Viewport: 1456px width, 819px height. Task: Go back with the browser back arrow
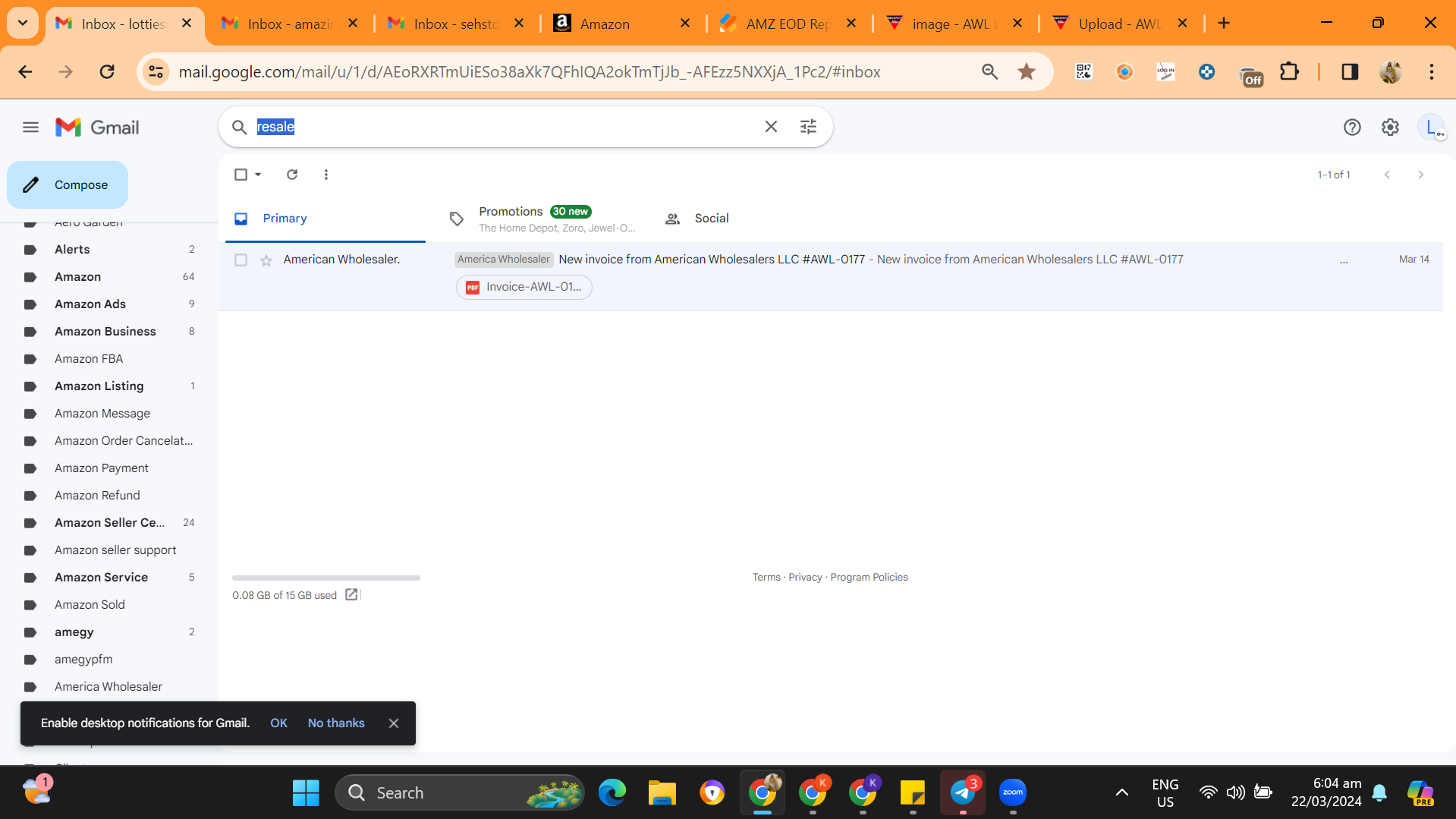click(25, 71)
